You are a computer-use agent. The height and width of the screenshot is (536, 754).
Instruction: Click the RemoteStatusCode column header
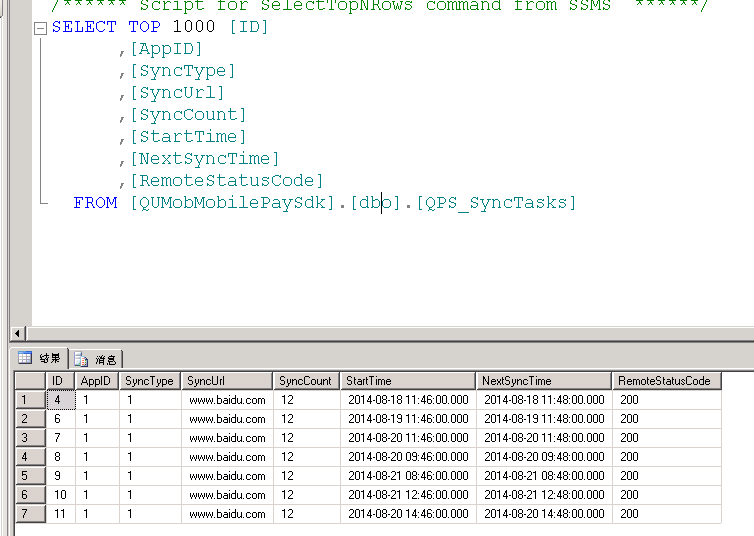(665, 381)
